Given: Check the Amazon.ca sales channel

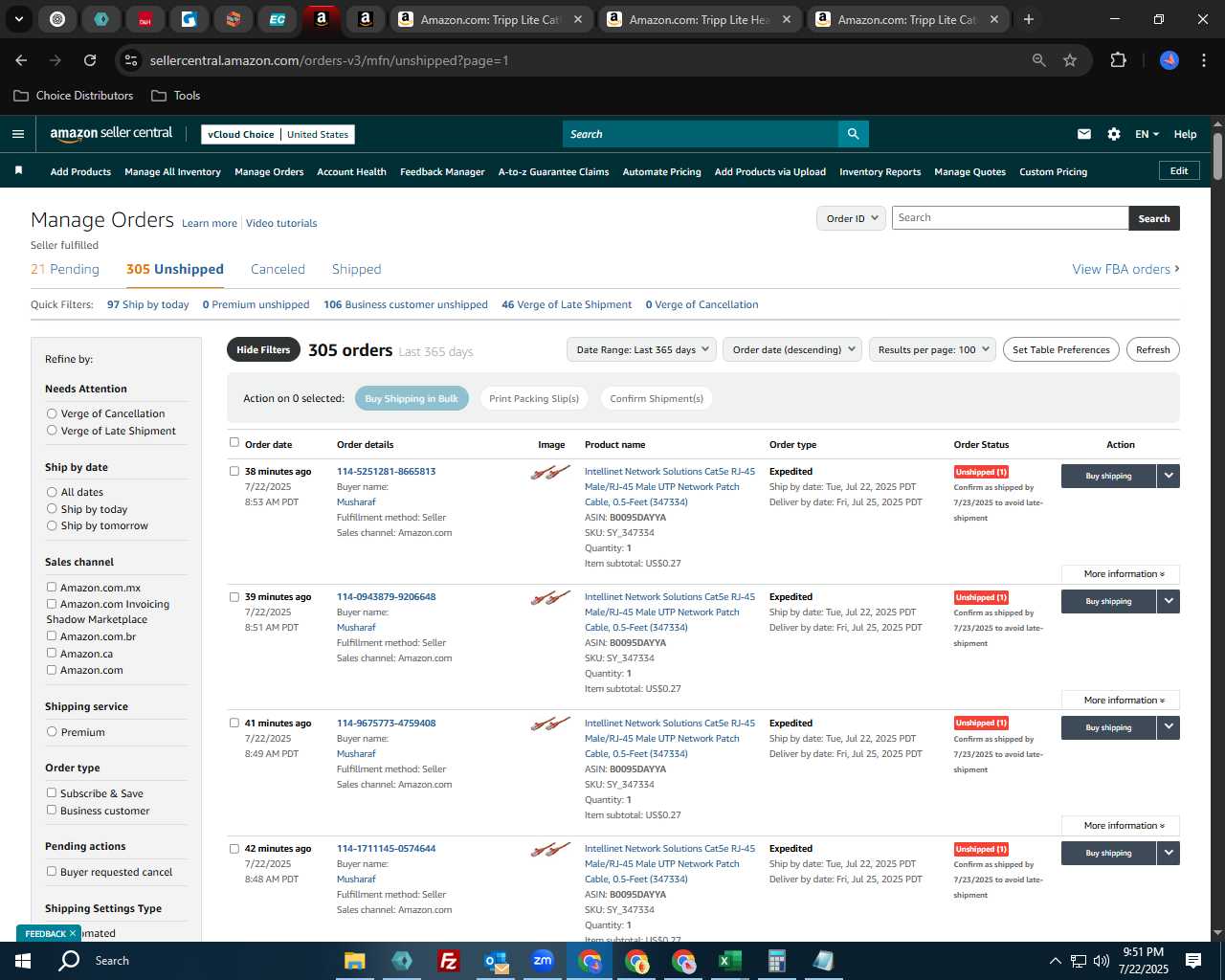Looking at the screenshot, I should click(x=52, y=653).
